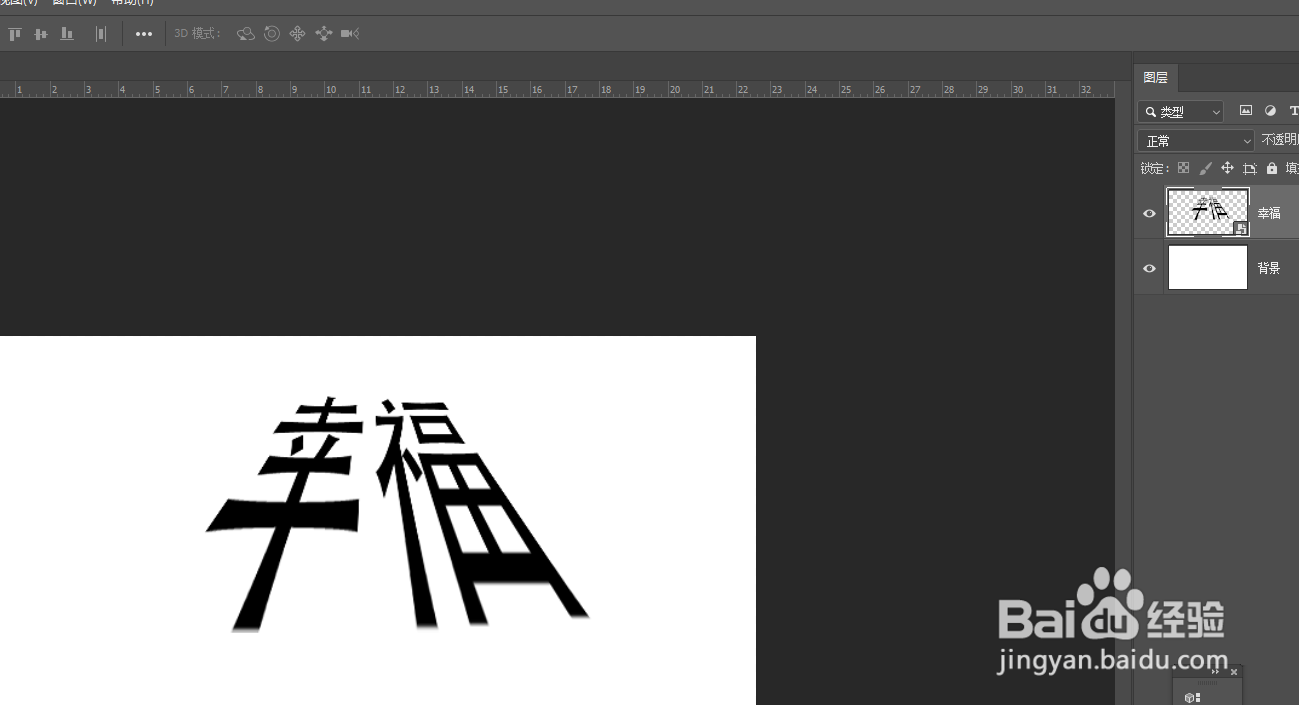Open the ellipsis toolbar options icon
Image resolution: width=1299 pixels, height=705 pixels.
[143, 33]
